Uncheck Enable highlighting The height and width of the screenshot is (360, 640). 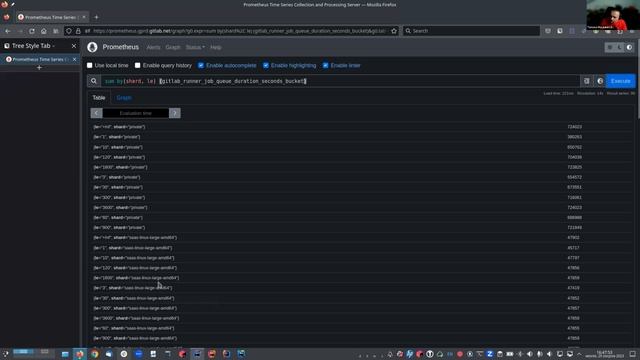click(266, 65)
